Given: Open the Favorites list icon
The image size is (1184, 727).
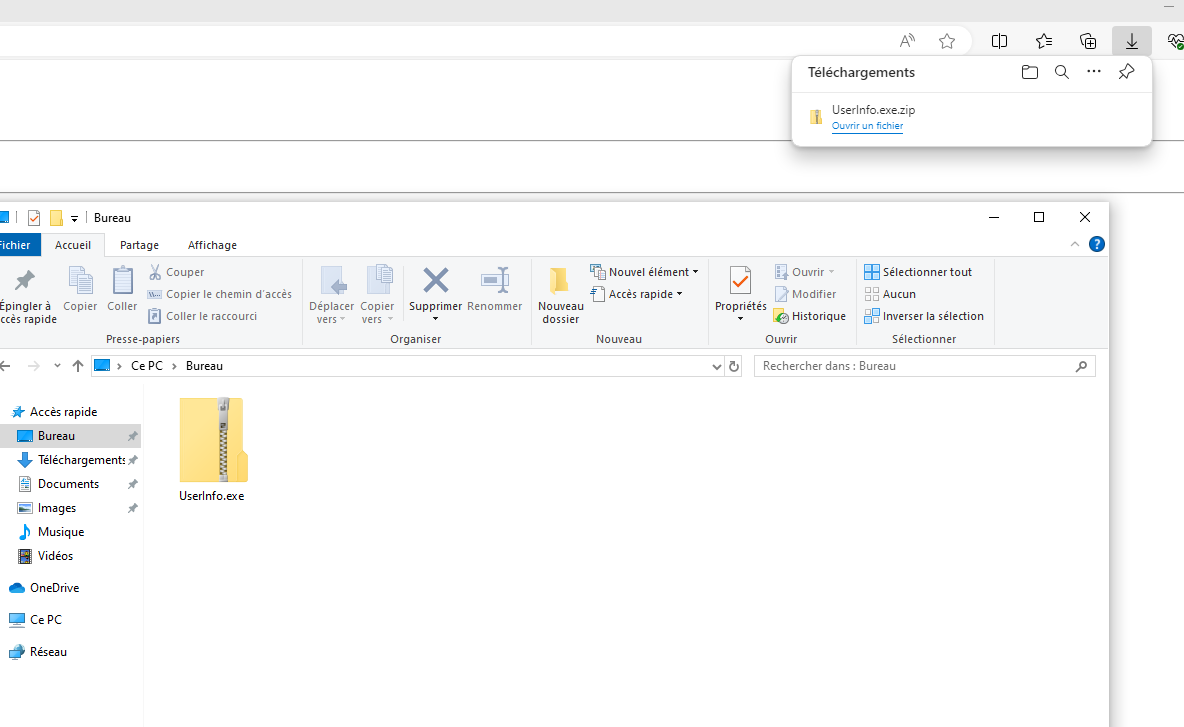Looking at the screenshot, I should [x=1044, y=41].
